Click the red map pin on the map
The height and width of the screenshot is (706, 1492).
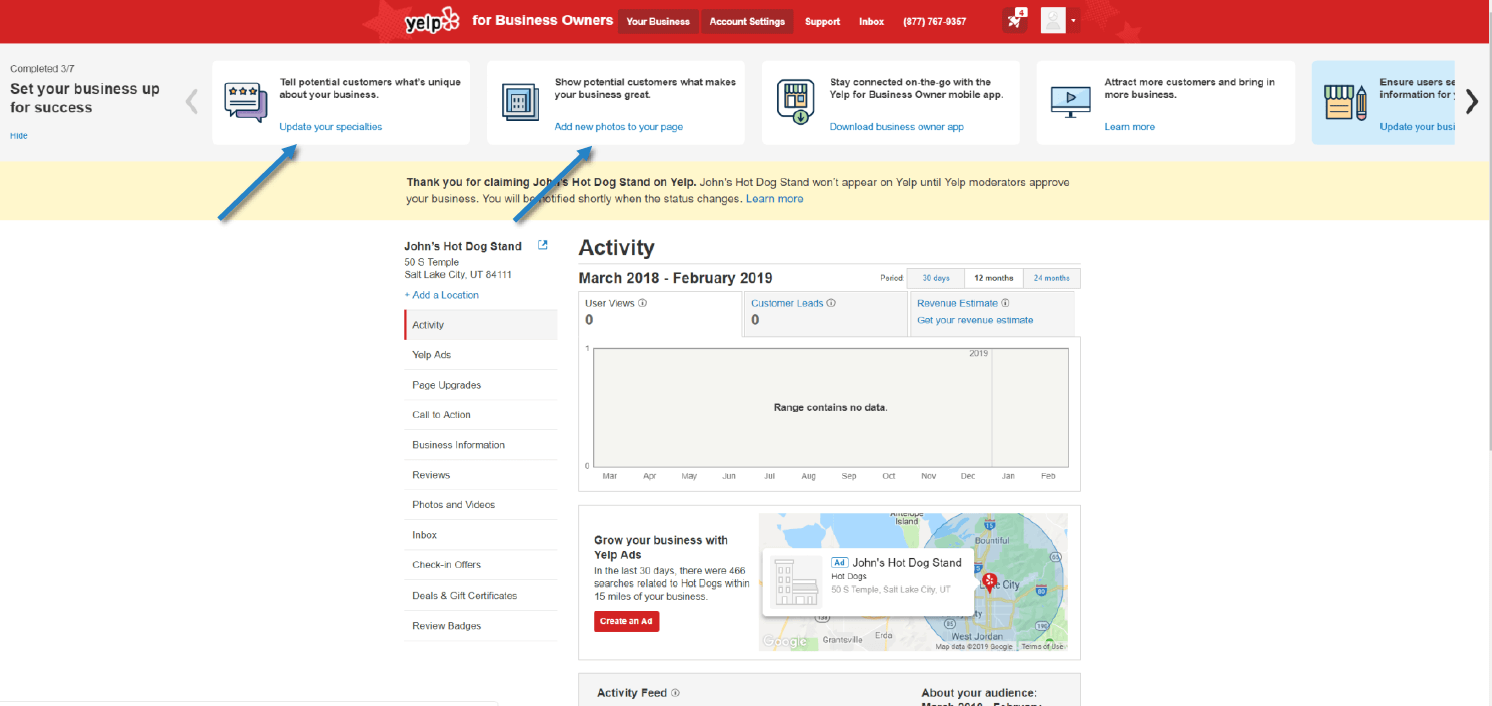point(989,582)
